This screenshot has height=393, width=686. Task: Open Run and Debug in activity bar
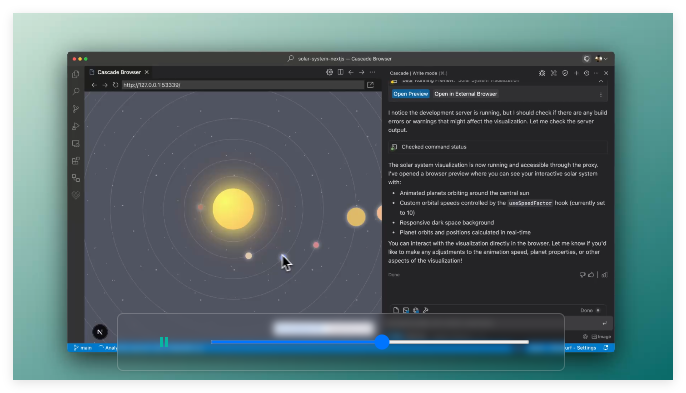(x=76, y=126)
